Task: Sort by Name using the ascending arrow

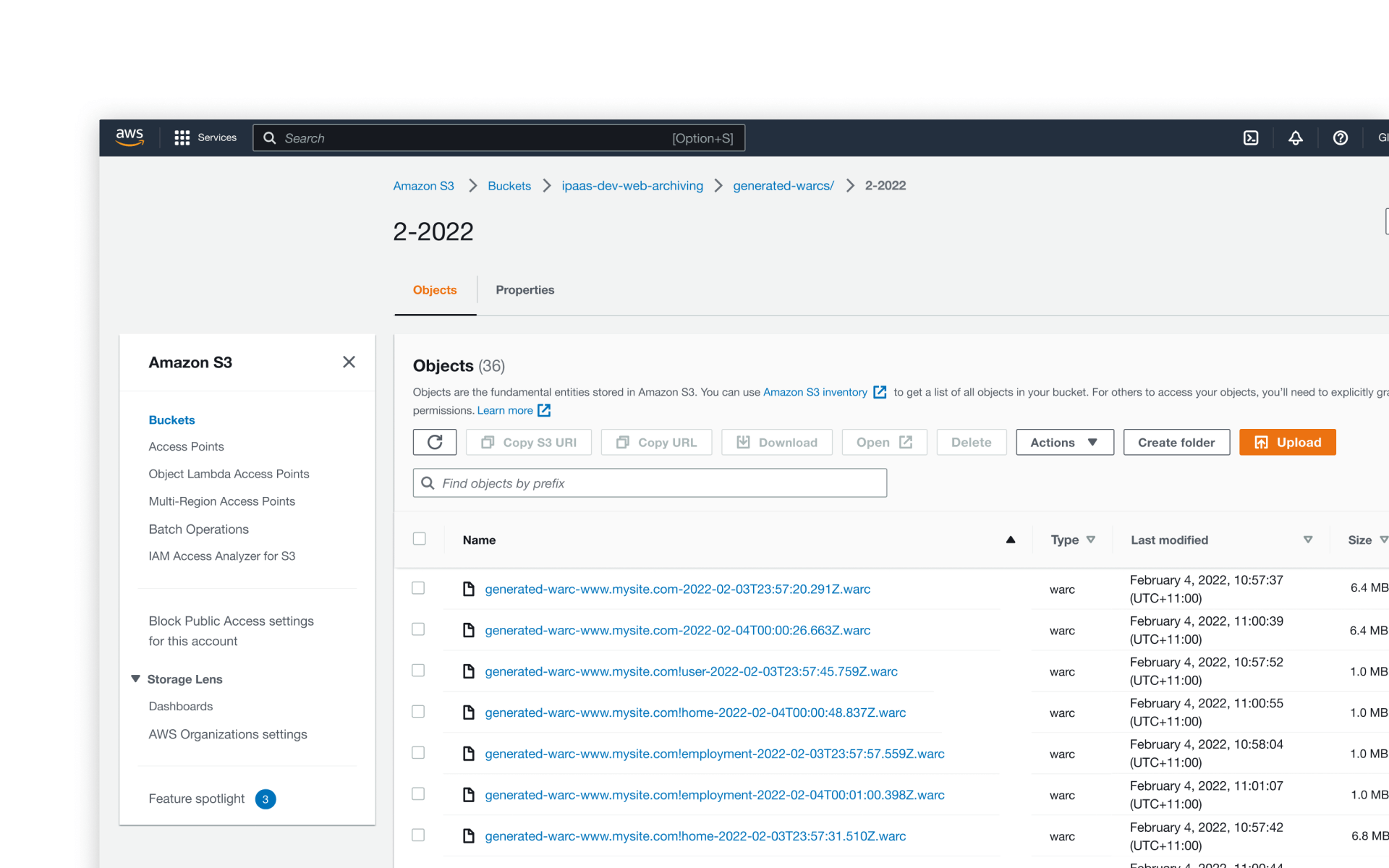Action: pos(1011,540)
